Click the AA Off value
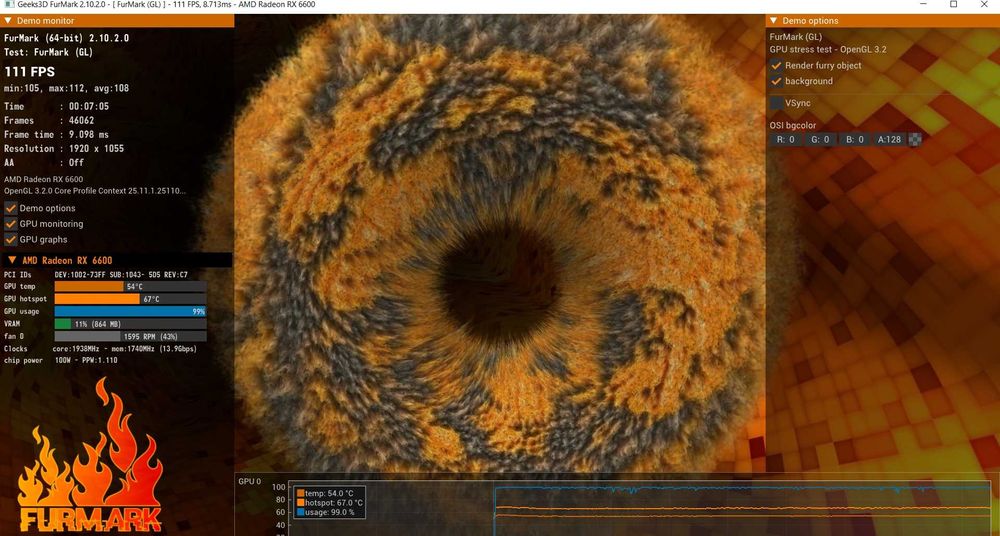This screenshot has width=1000, height=536. tap(76, 163)
